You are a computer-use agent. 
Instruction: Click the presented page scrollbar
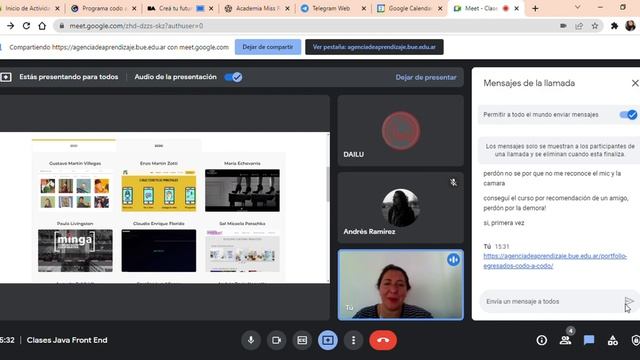(328, 184)
